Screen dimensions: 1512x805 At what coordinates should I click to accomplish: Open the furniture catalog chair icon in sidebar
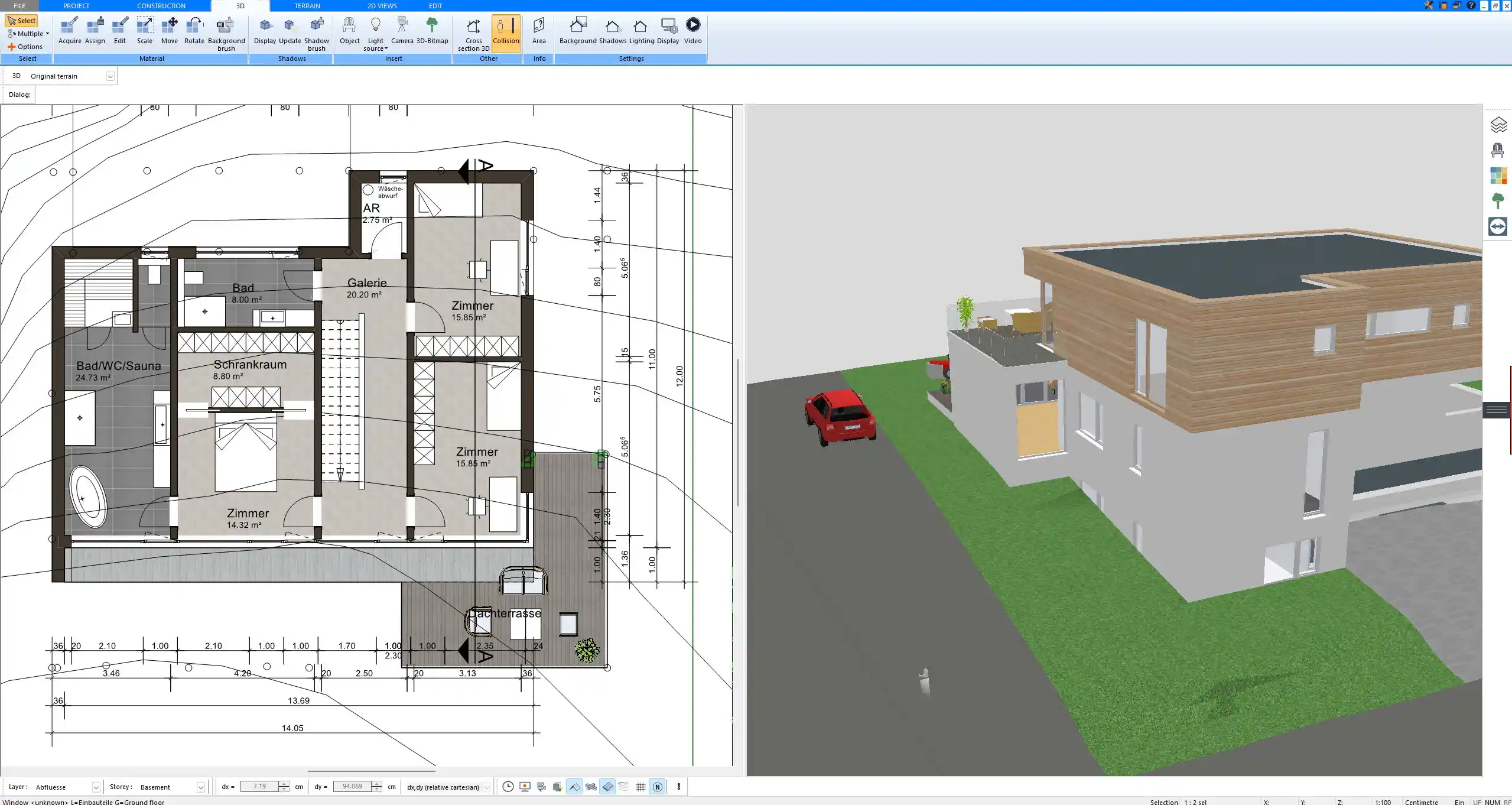pyautogui.click(x=1498, y=150)
